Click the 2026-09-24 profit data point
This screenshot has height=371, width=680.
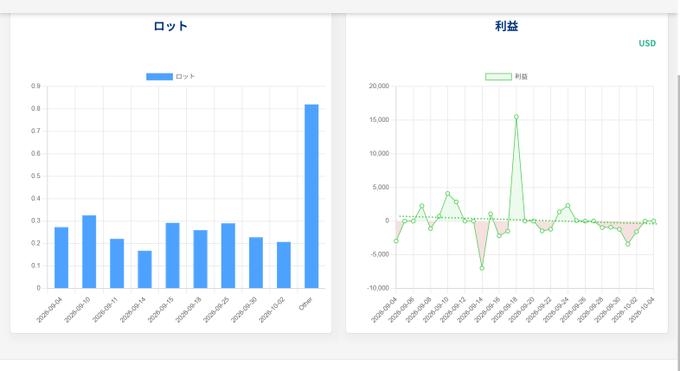pyautogui.click(x=568, y=206)
